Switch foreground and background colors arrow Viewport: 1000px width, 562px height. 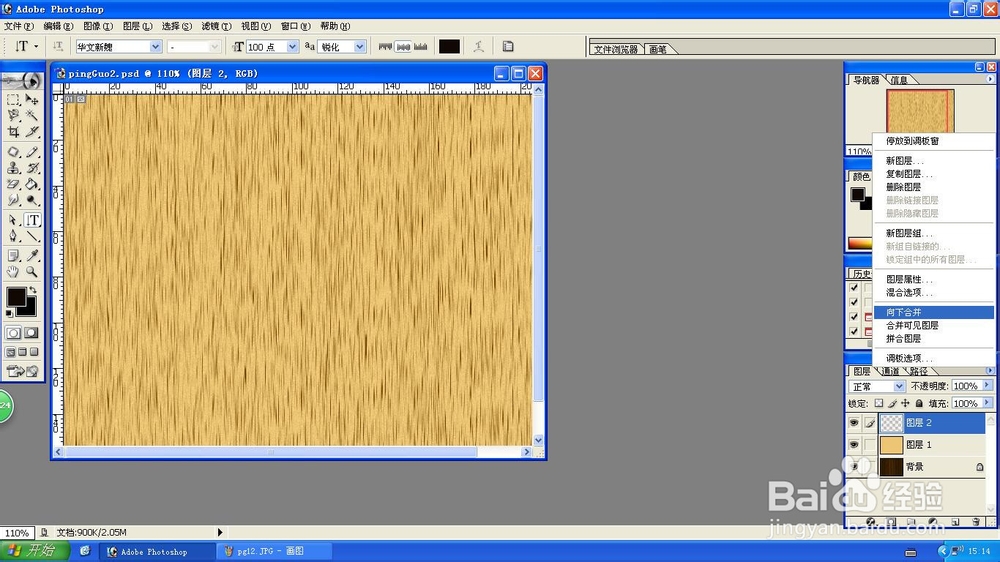tap(33, 290)
